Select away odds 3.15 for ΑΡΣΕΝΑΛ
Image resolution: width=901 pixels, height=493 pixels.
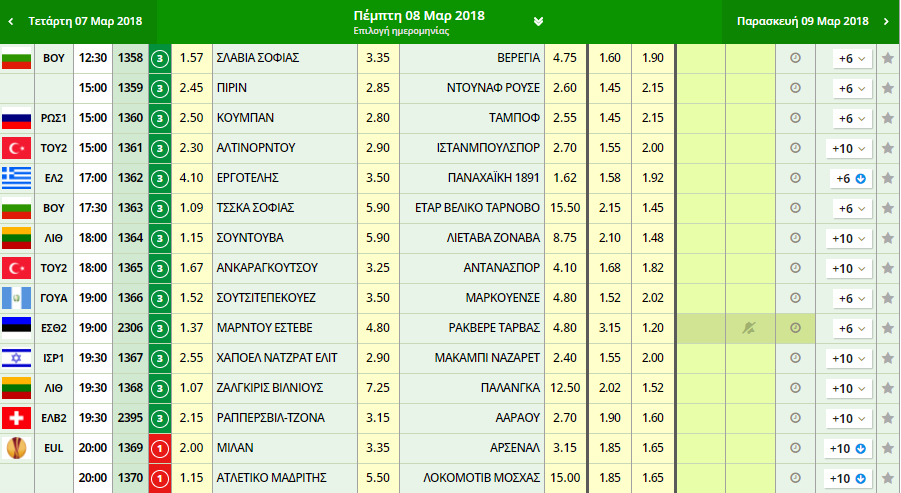coord(564,448)
